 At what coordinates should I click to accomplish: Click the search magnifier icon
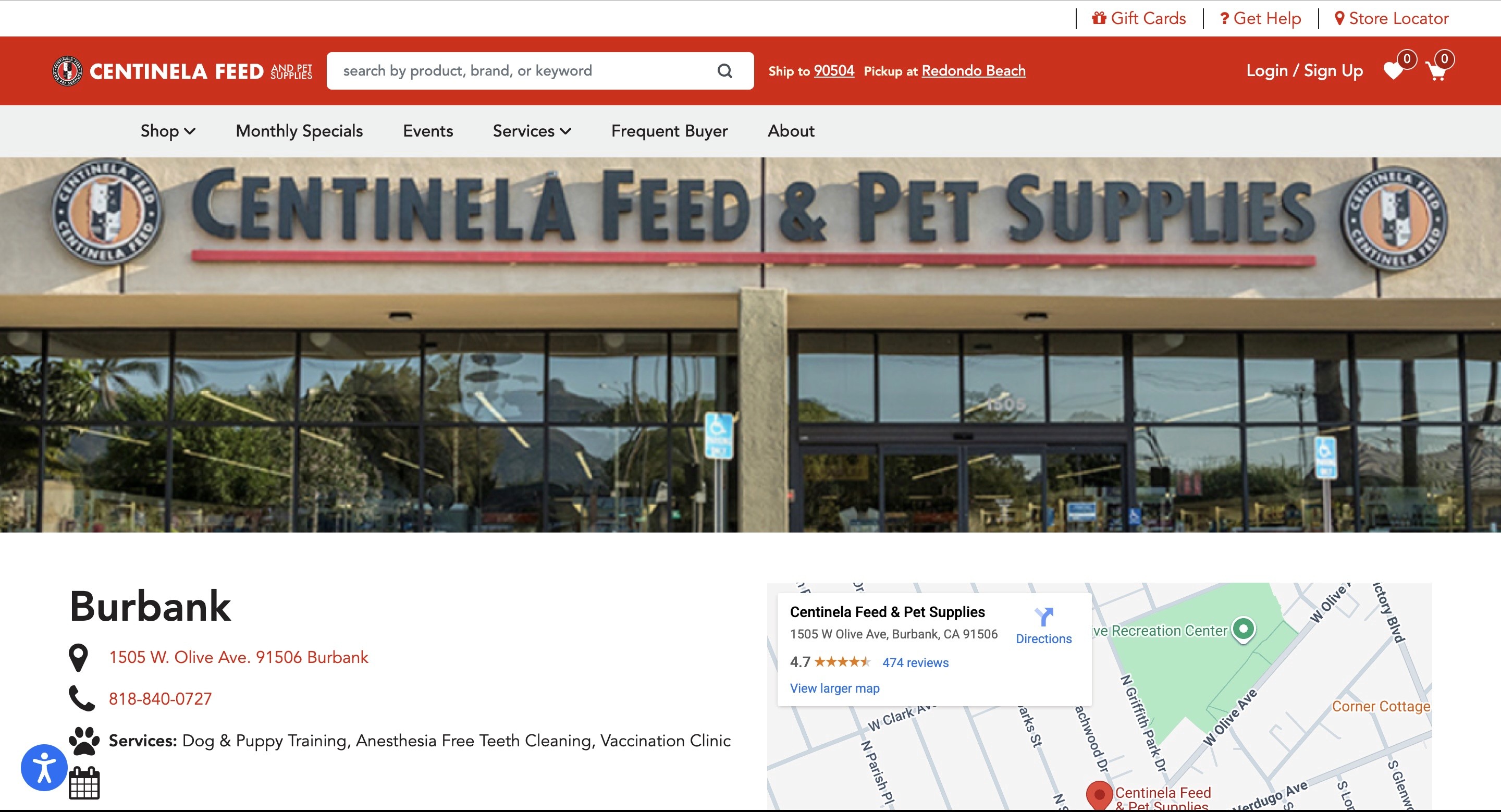(x=724, y=71)
